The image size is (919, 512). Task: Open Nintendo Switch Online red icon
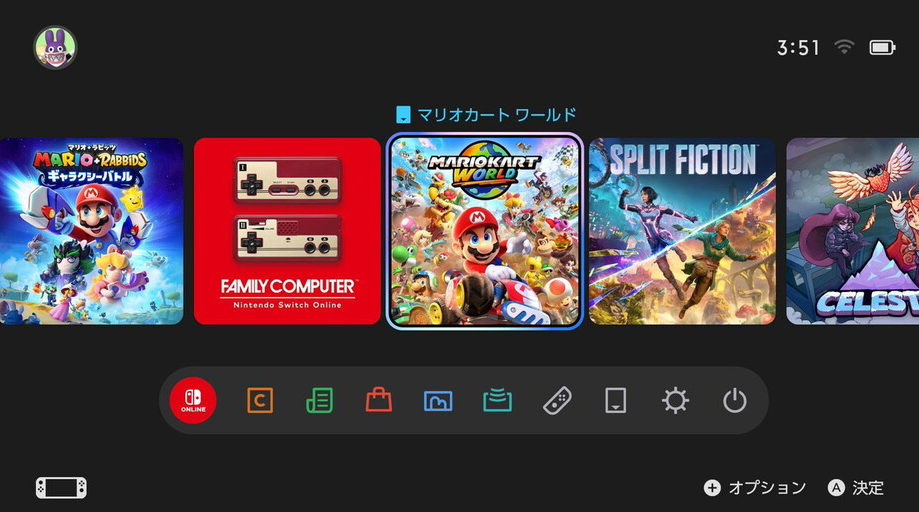coord(193,401)
